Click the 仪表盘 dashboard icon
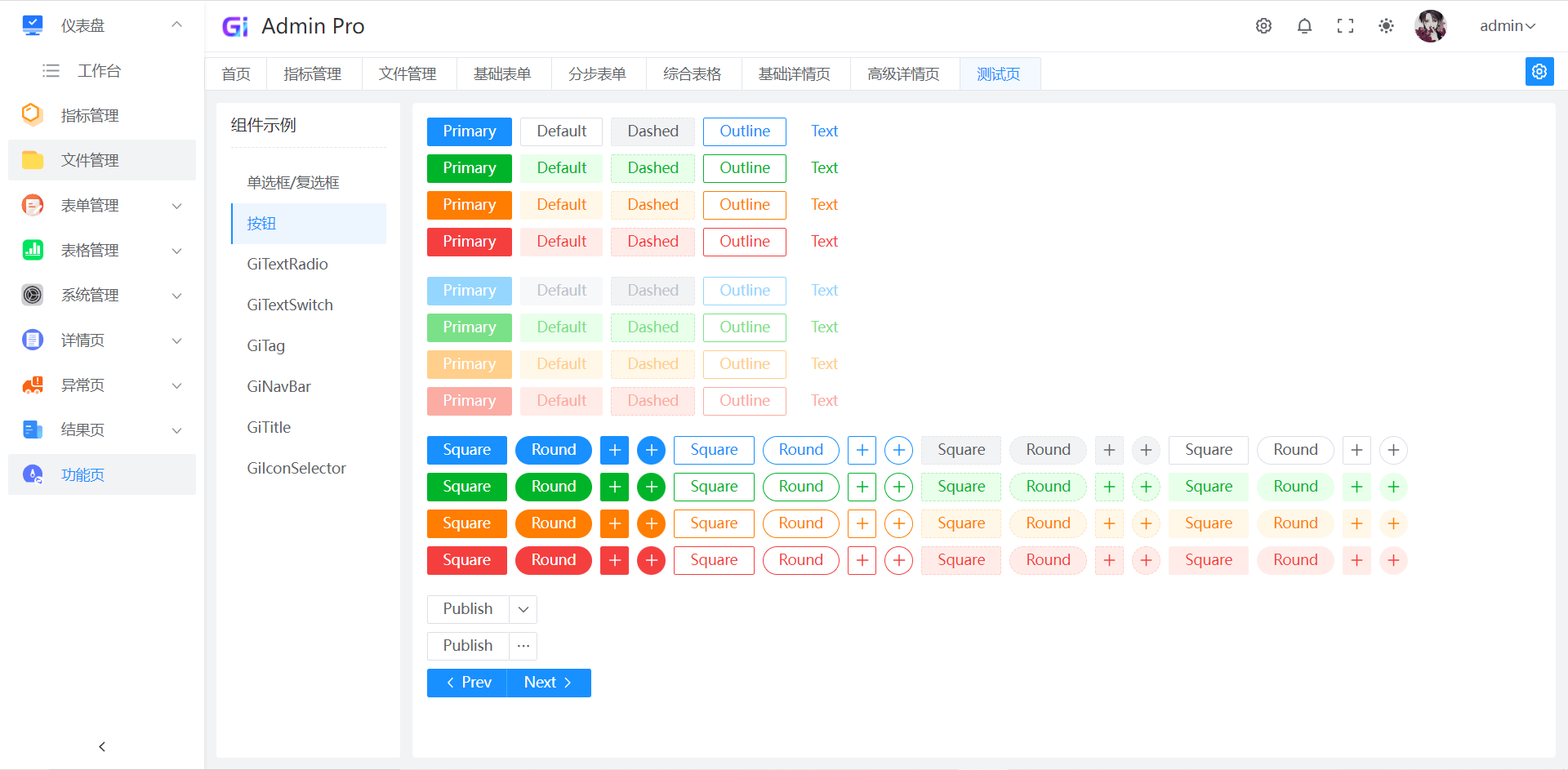The image size is (1568, 770). click(32, 24)
